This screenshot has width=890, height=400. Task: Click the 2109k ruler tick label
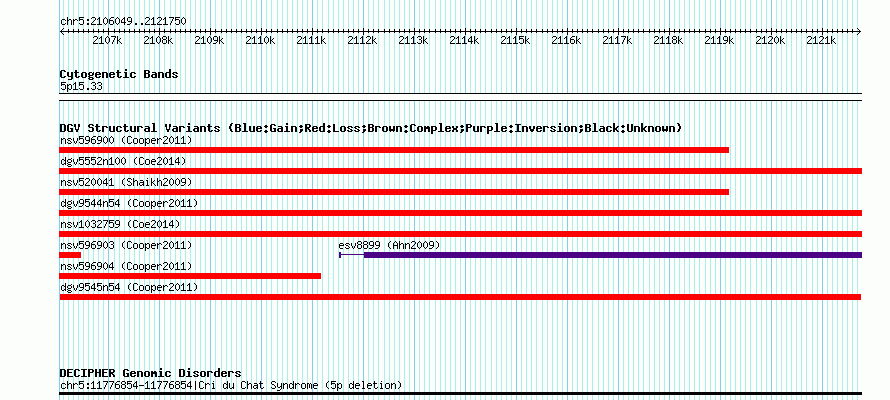209,40
